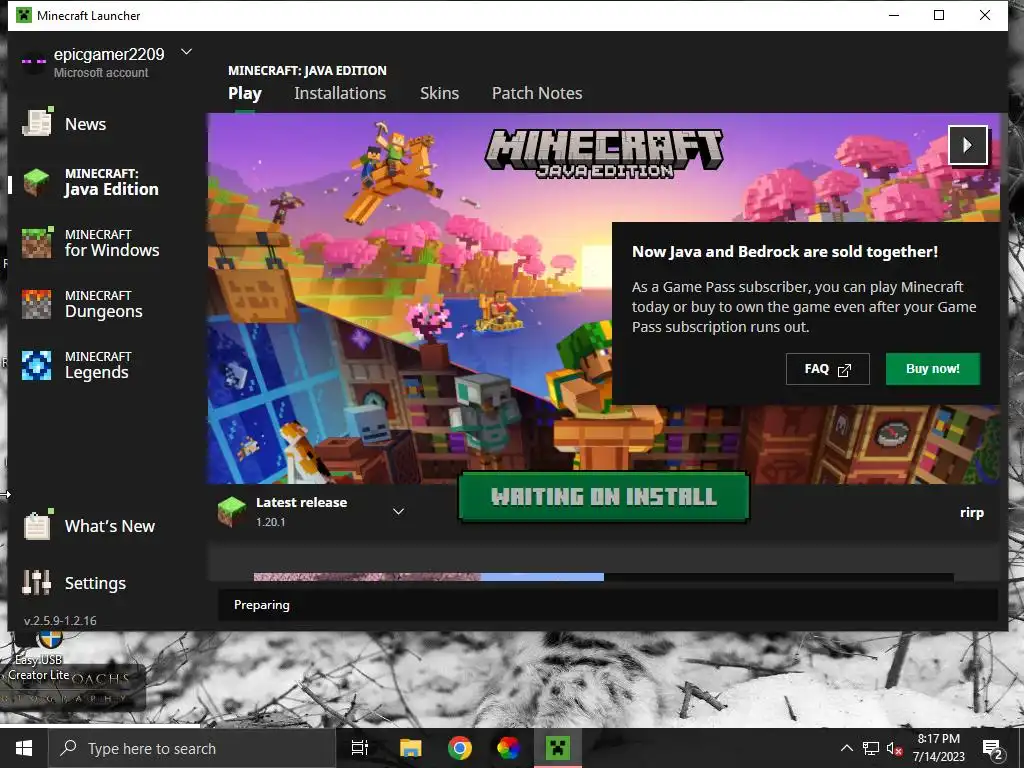Viewport: 1024px width, 768px height.
Task: Click the muted volume tray icon
Action: pos(894,748)
